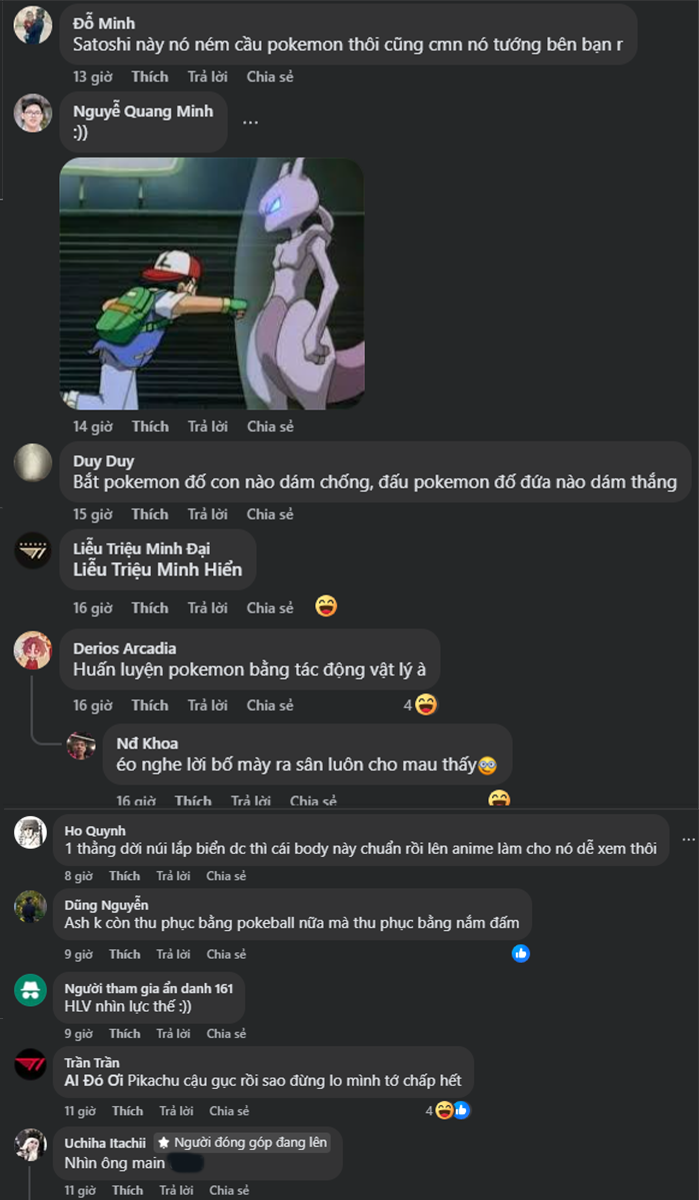The image size is (699, 1200).
Task: Open Nguyễ Quang Minh's profile picture
Action: point(33,113)
